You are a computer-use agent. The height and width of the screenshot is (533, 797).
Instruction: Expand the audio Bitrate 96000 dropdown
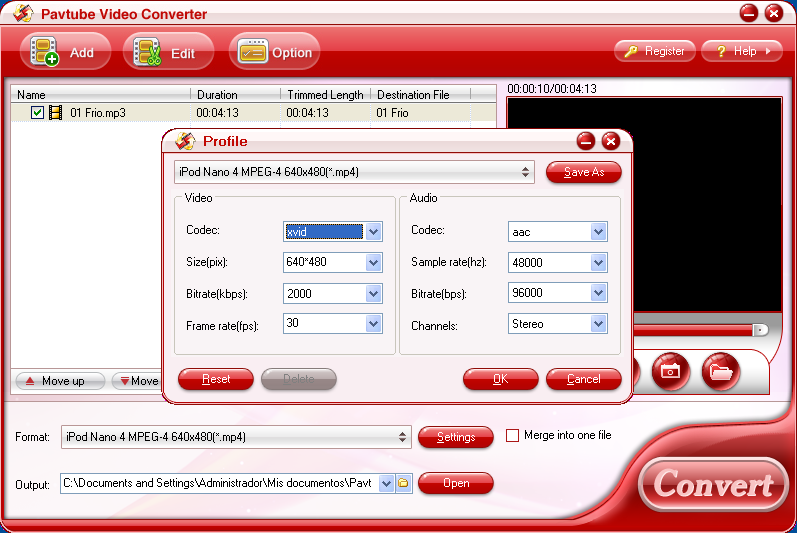click(599, 293)
